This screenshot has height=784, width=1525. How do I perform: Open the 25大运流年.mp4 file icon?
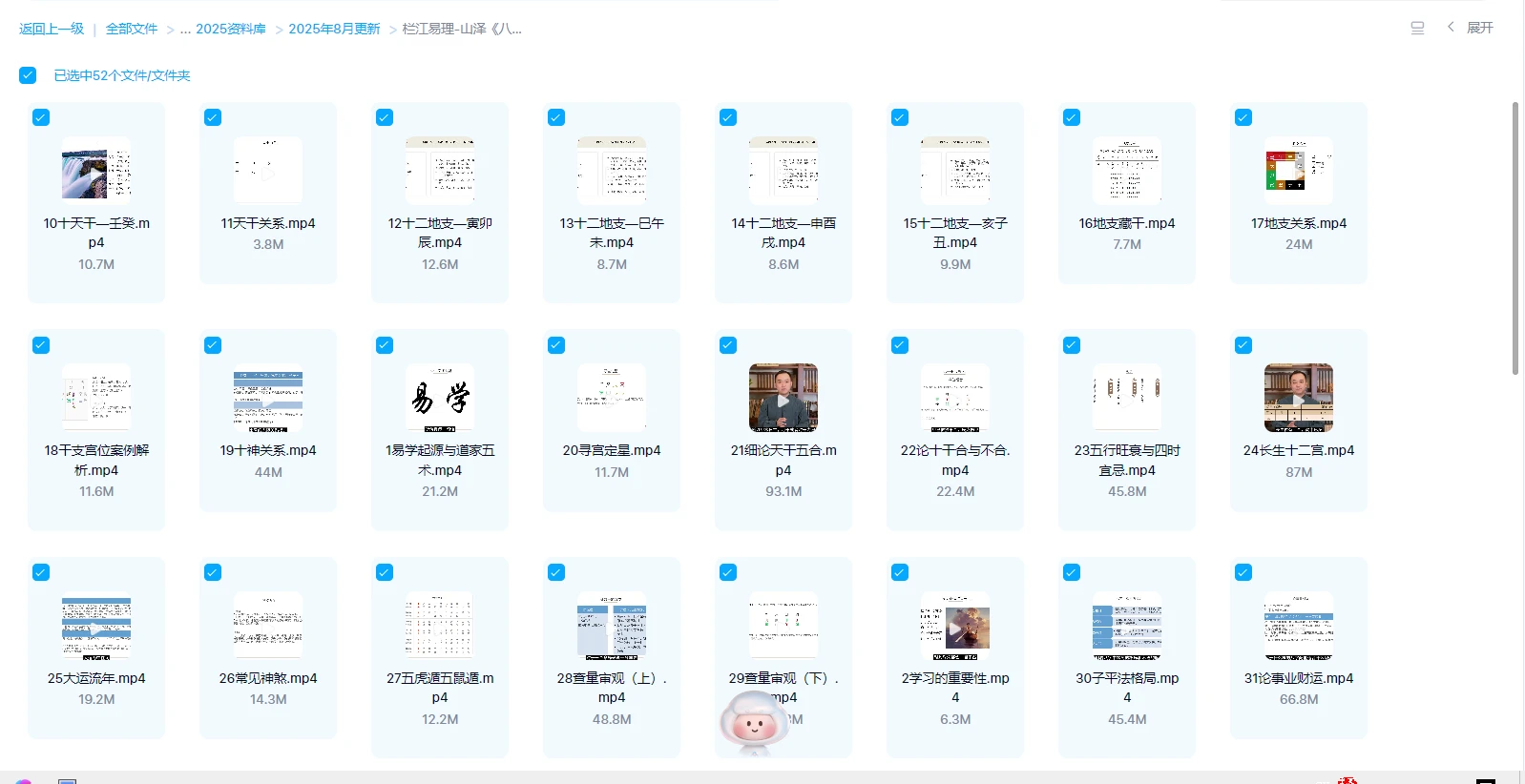pyautogui.click(x=96, y=626)
